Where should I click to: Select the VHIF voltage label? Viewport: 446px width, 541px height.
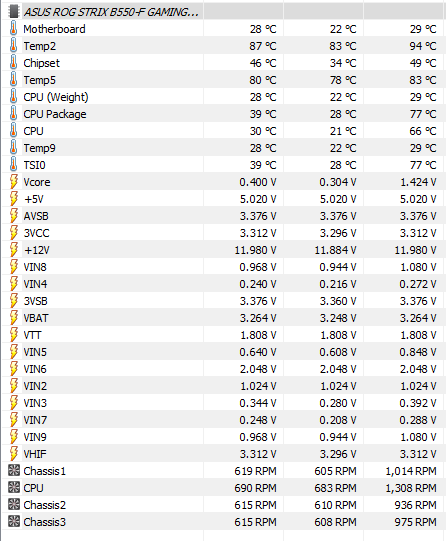pyautogui.click(x=35, y=454)
